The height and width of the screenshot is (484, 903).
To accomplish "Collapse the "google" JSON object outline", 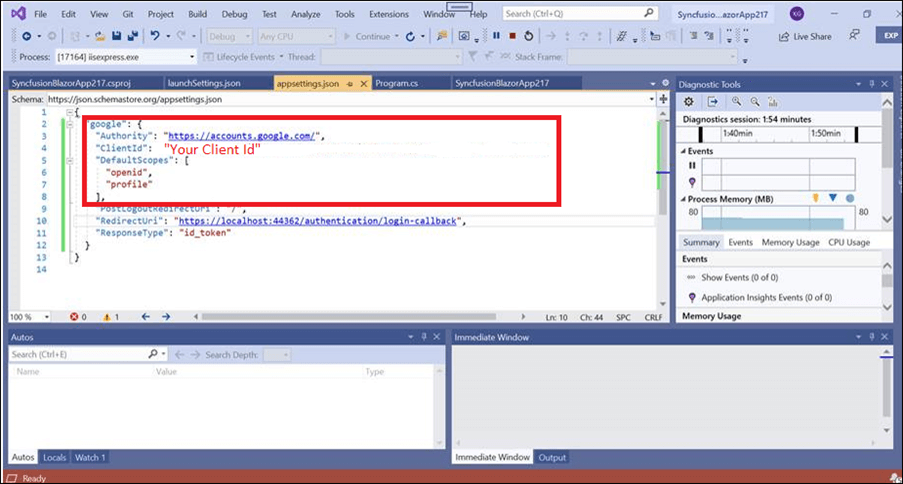I will tap(67, 125).
